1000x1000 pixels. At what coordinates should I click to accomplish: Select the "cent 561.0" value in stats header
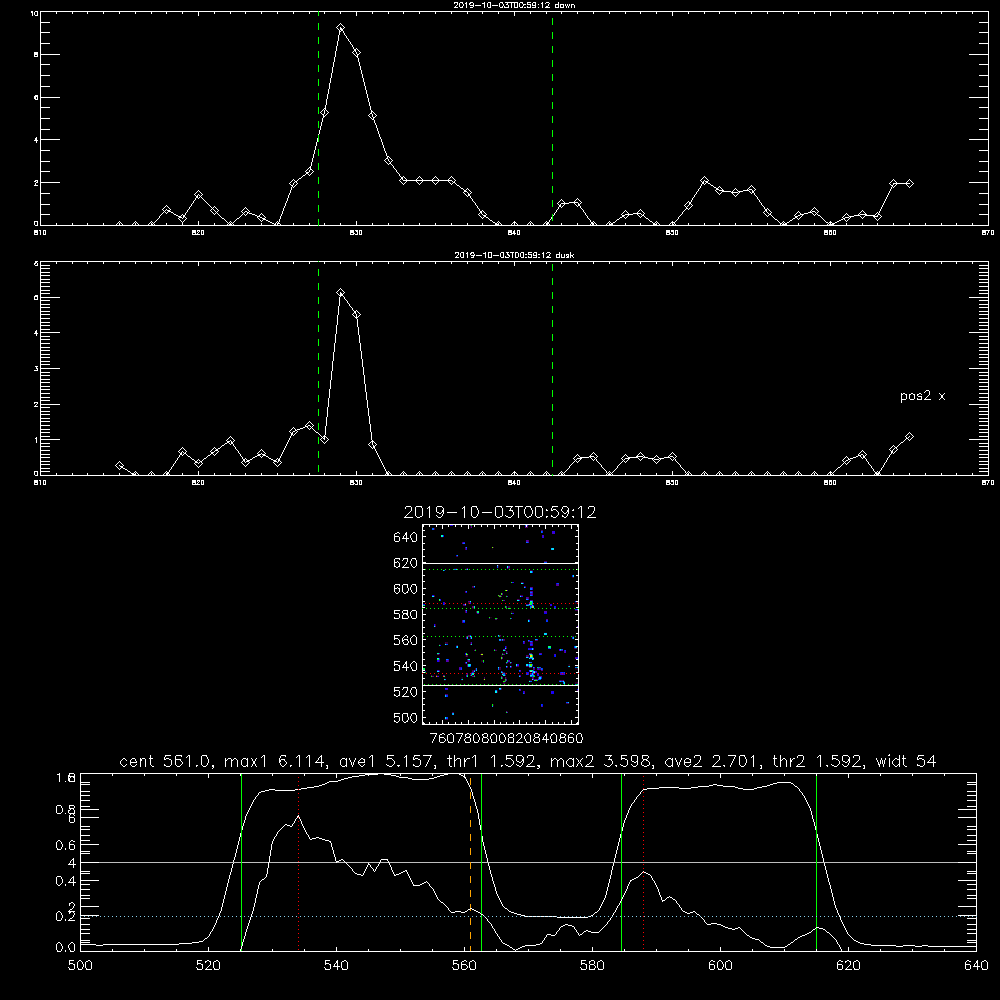(x=165, y=761)
